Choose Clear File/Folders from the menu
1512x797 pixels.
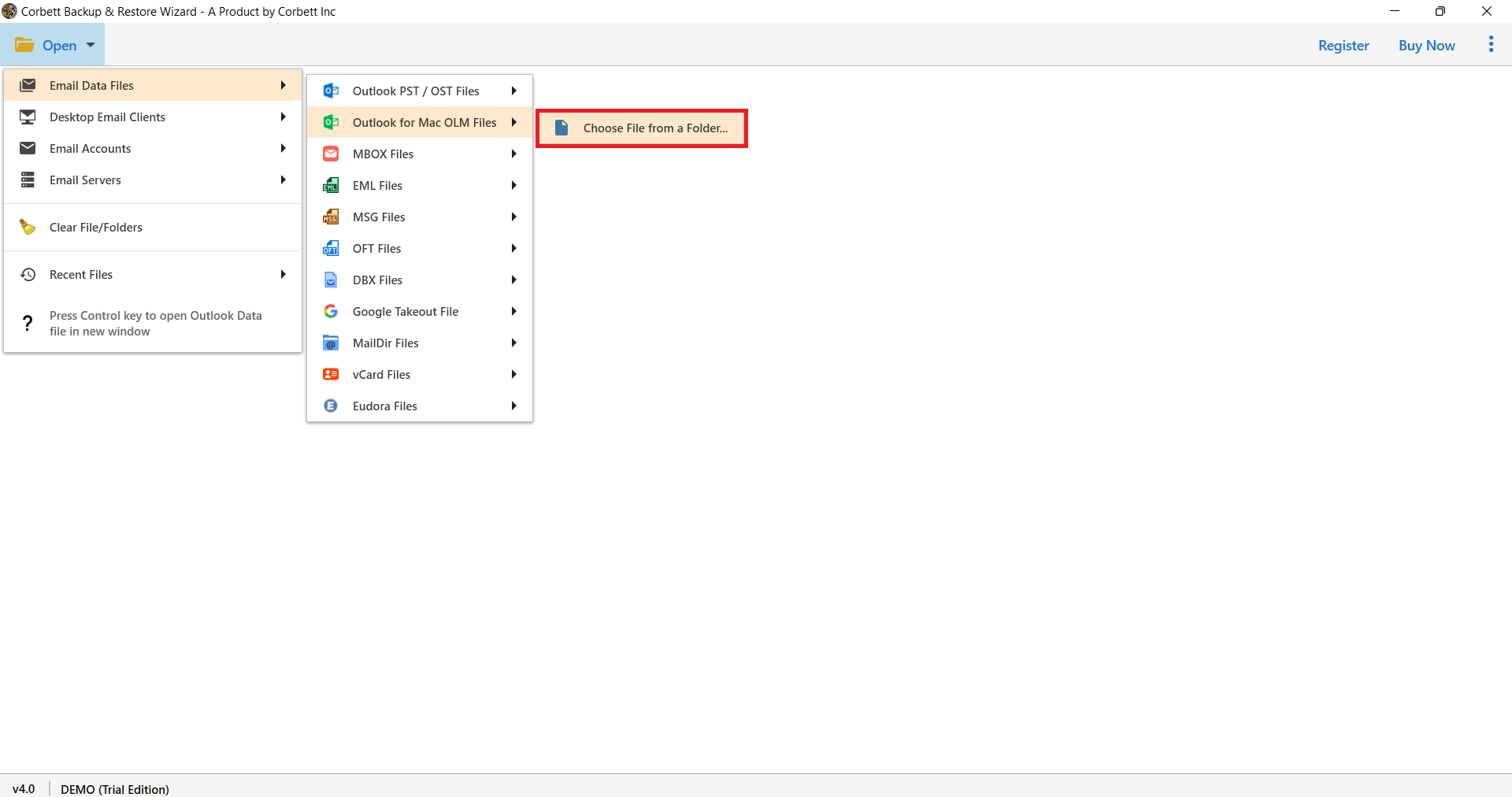tap(154, 227)
